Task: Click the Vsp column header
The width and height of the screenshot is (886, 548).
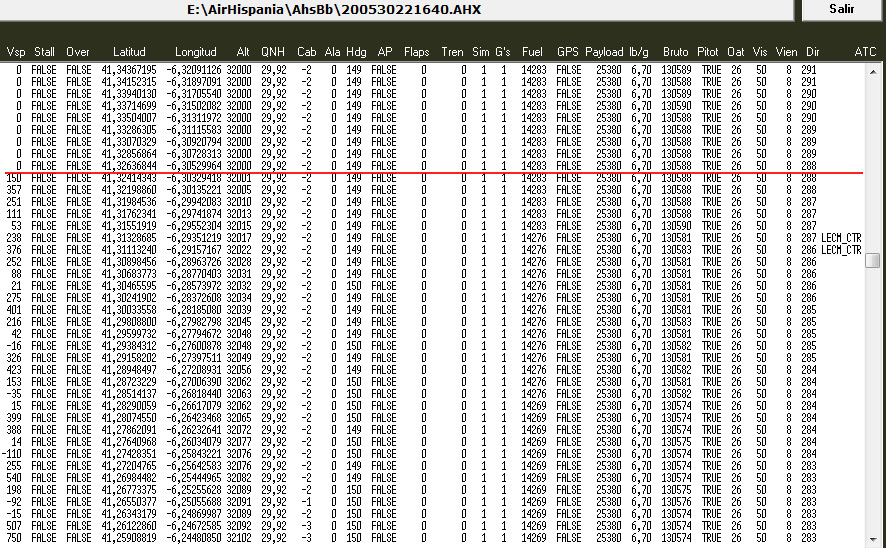Action: tap(17, 51)
